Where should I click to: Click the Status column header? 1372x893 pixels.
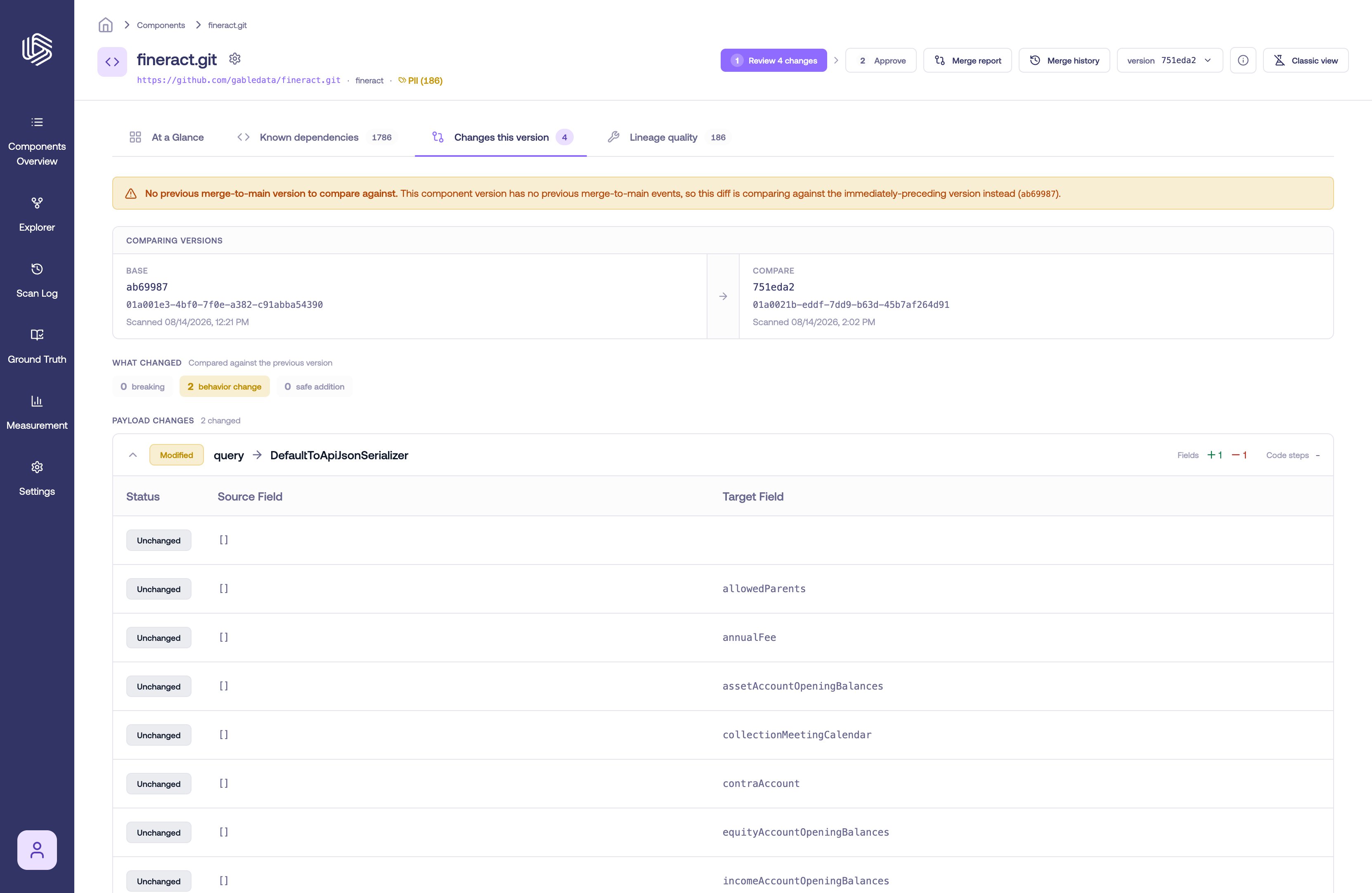(142, 496)
